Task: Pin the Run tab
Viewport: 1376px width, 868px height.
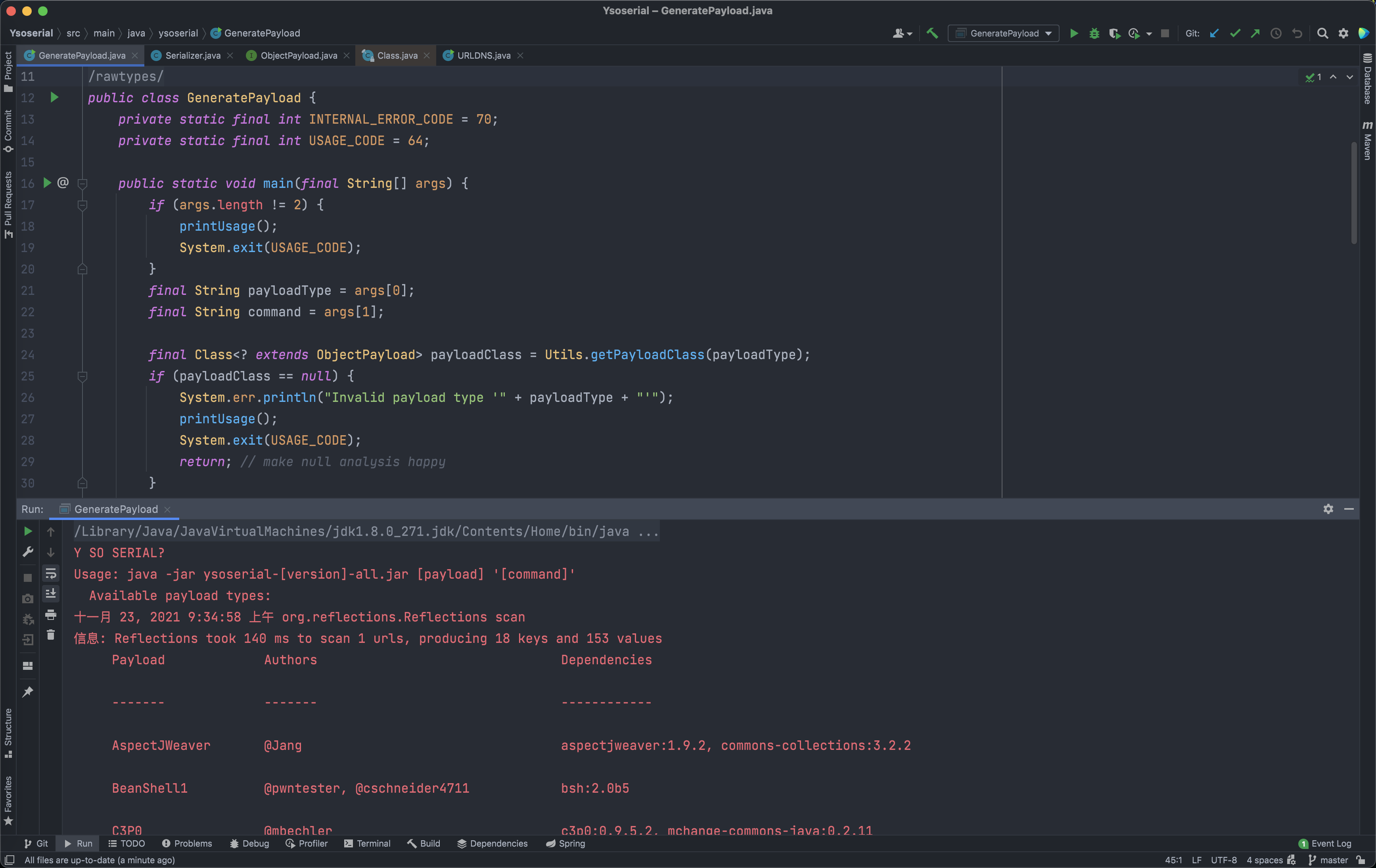Action: click(27, 692)
